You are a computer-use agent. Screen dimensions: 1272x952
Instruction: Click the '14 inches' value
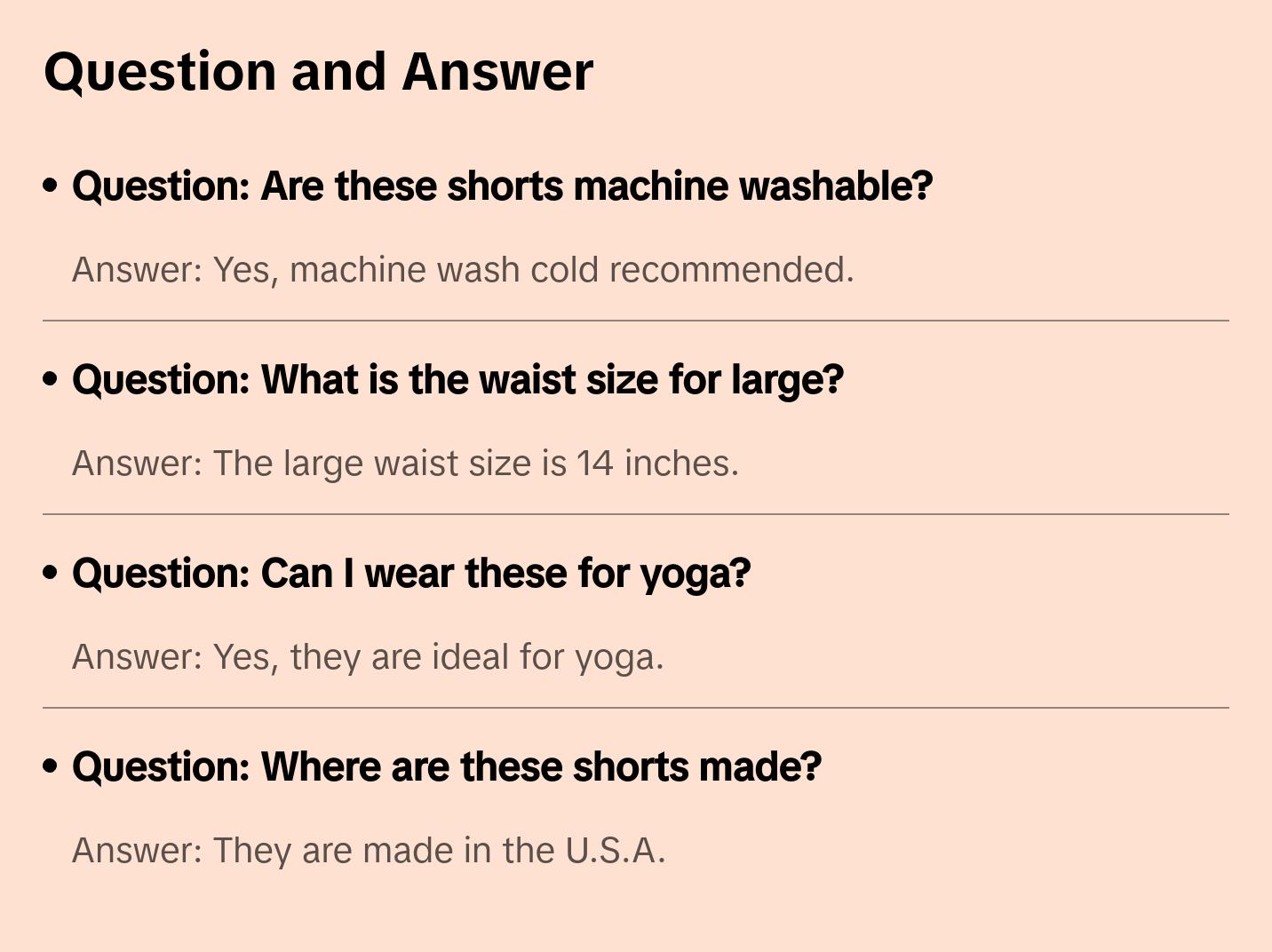tap(657, 464)
